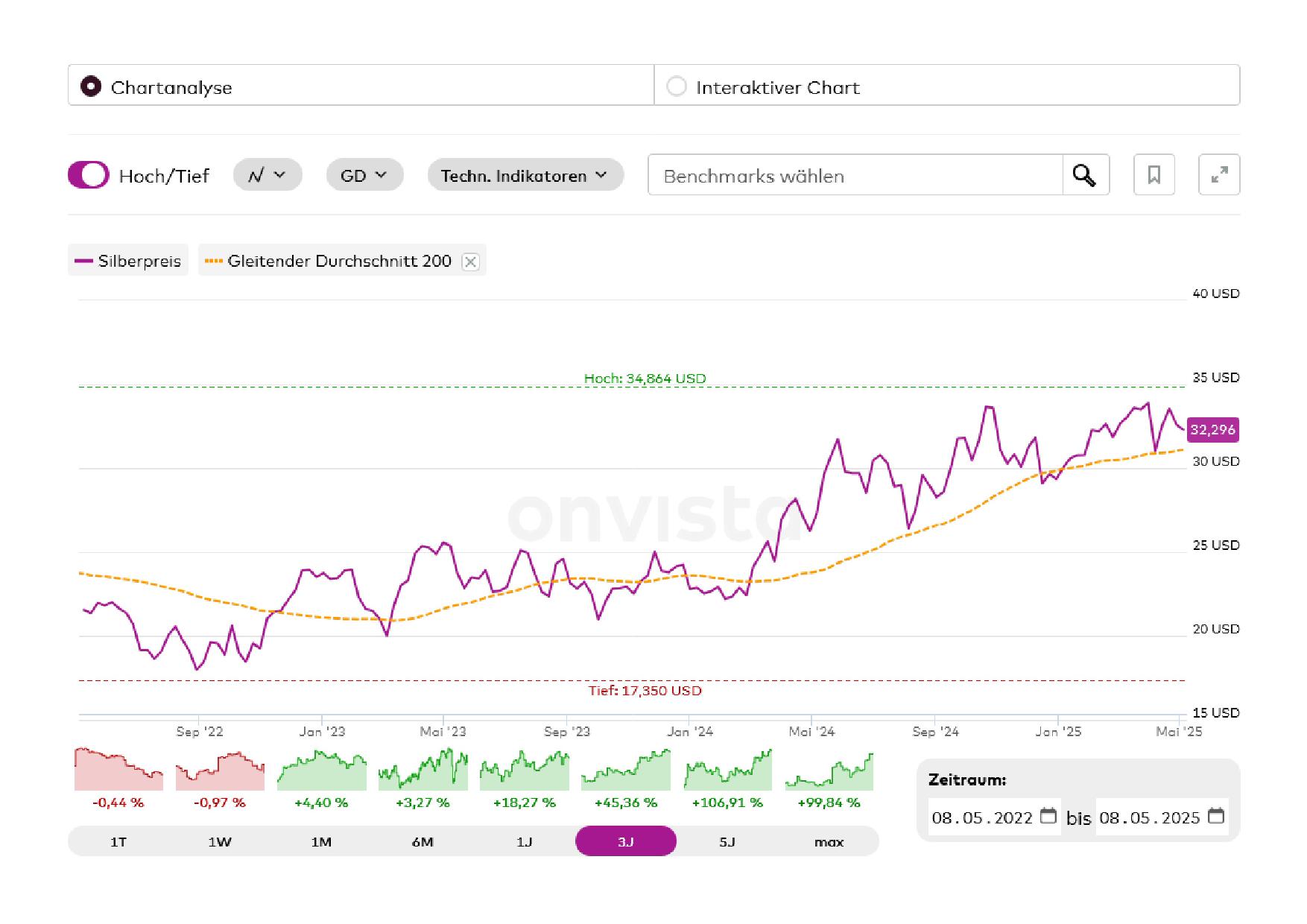
Task: Click the 1M mini chart thumbnail
Action: pyautogui.click(x=321, y=770)
